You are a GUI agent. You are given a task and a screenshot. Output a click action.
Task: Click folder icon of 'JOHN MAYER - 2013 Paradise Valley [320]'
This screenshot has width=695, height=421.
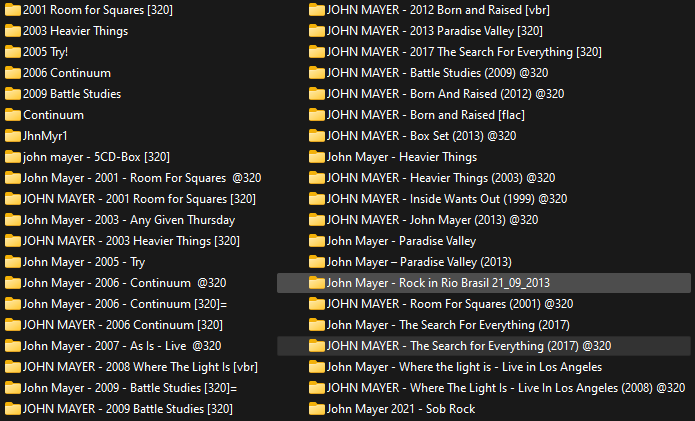tap(316, 31)
